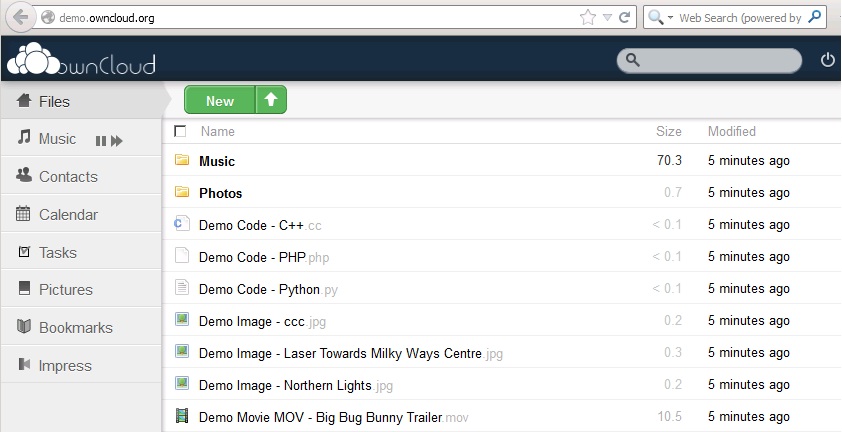This screenshot has height=432, width=842.
Task: Open Demo Image - Northern Lights.jpg
Action: [x=296, y=385]
